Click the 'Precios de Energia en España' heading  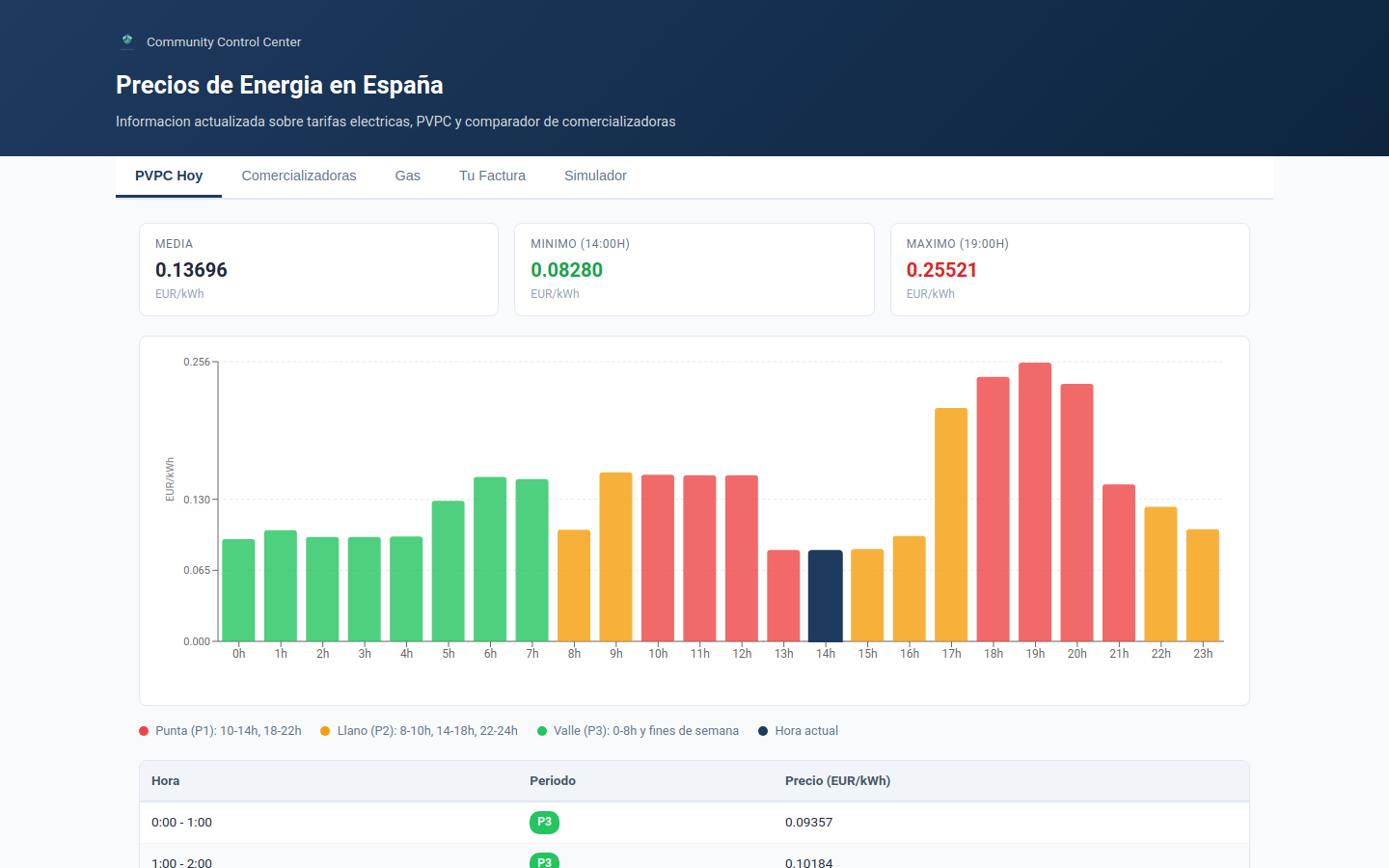point(280,85)
